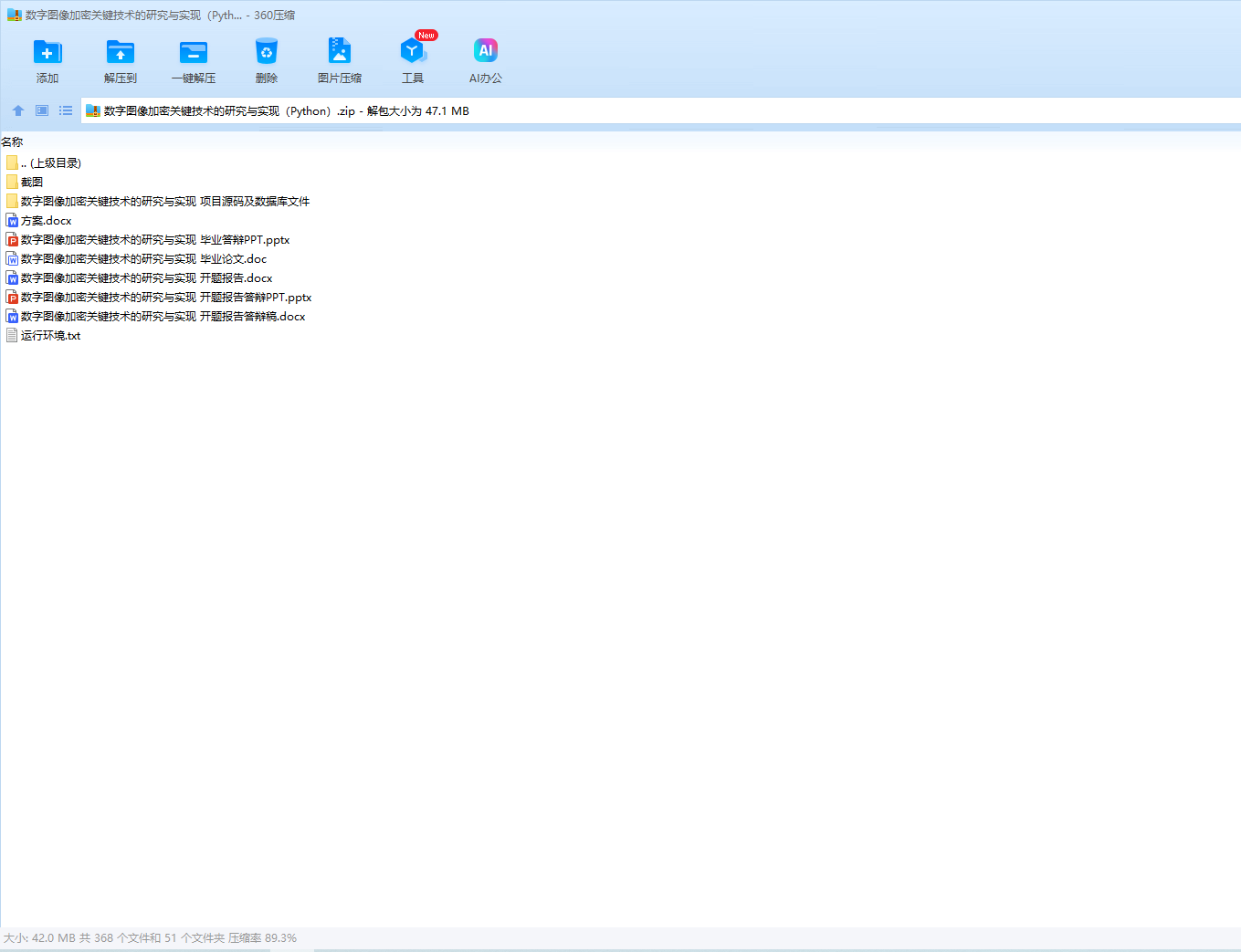This screenshot has width=1241, height=952.
Task: Select file 方案.docx
Action: [x=38, y=221]
